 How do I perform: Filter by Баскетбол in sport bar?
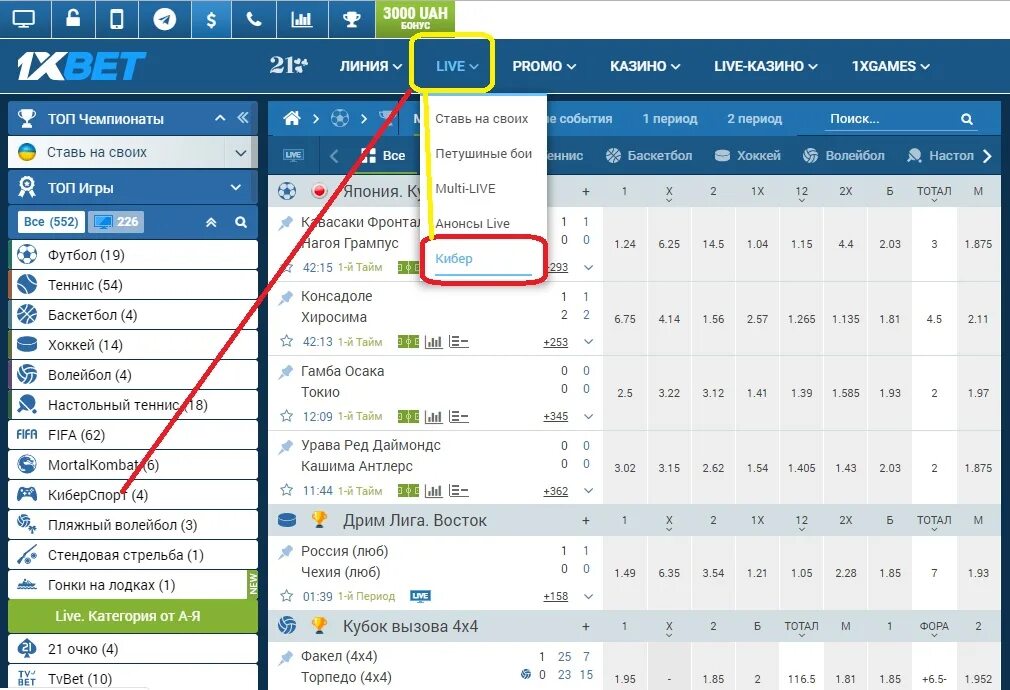649,155
